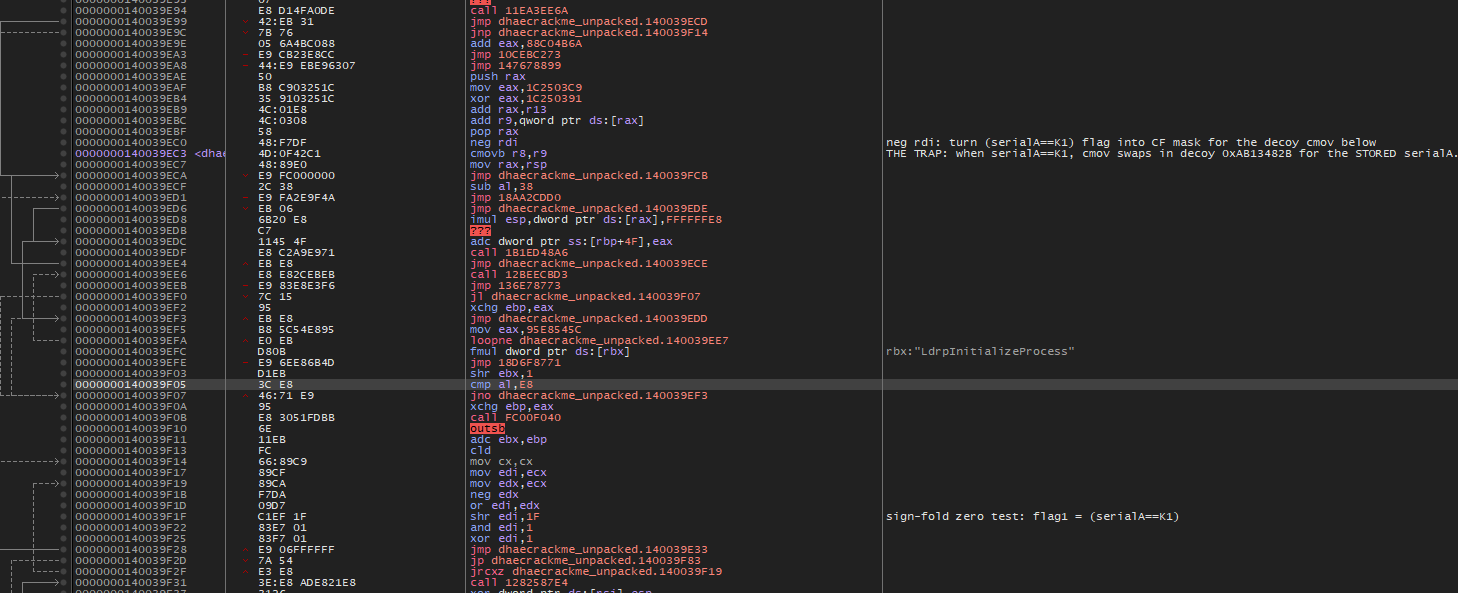Click instruction call FC00F040
1458x593 pixels.
[x=515, y=417]
